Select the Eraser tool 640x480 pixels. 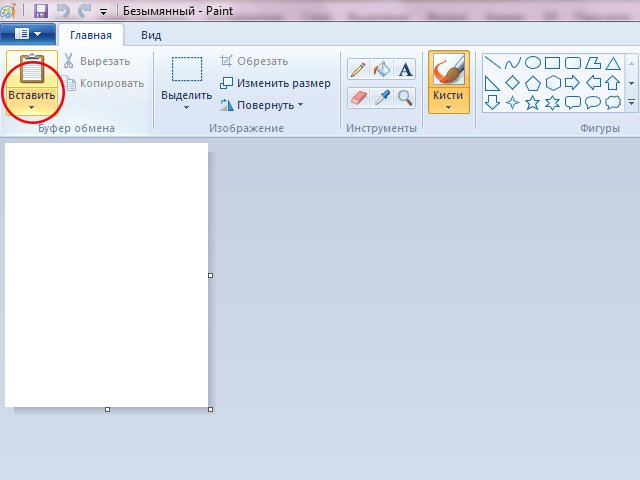[x=358, y=97]
